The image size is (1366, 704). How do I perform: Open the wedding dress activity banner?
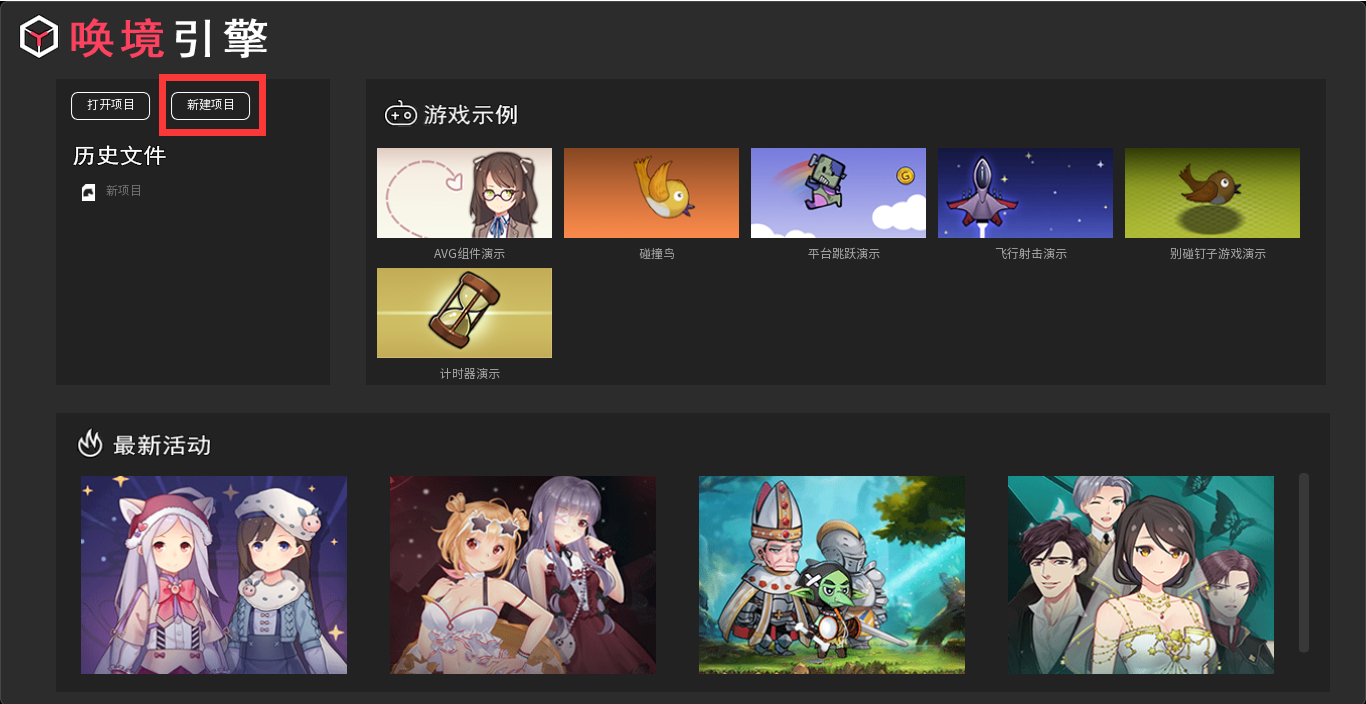[1141, 575]
